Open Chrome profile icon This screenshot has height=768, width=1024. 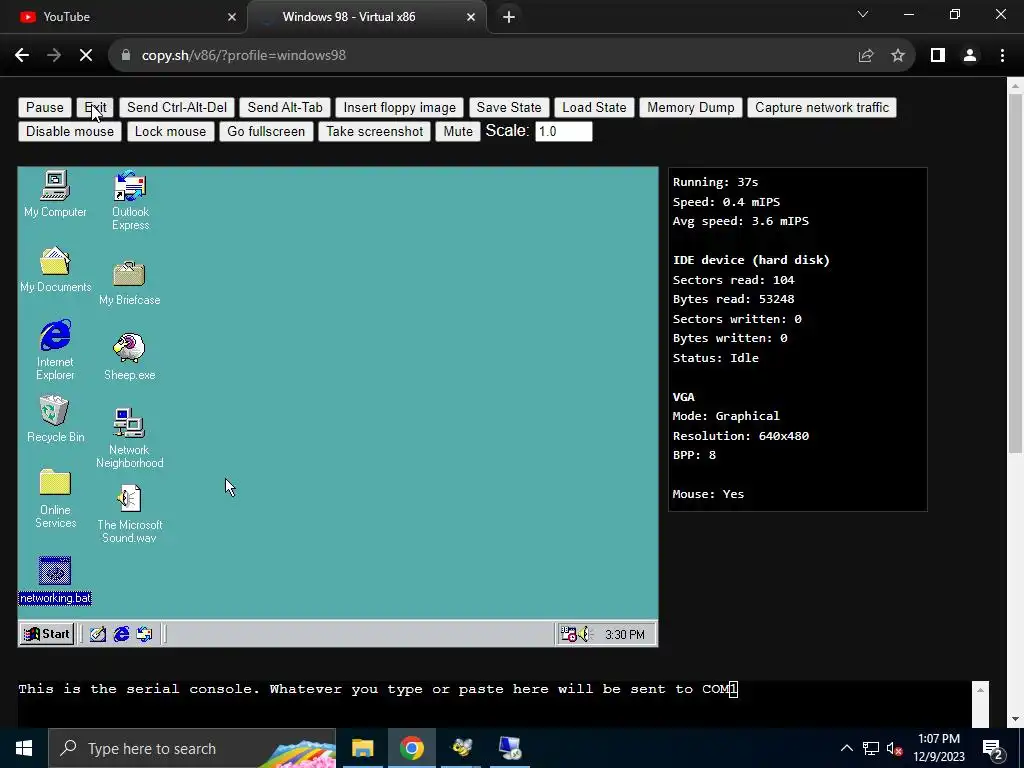coord(970,56)
